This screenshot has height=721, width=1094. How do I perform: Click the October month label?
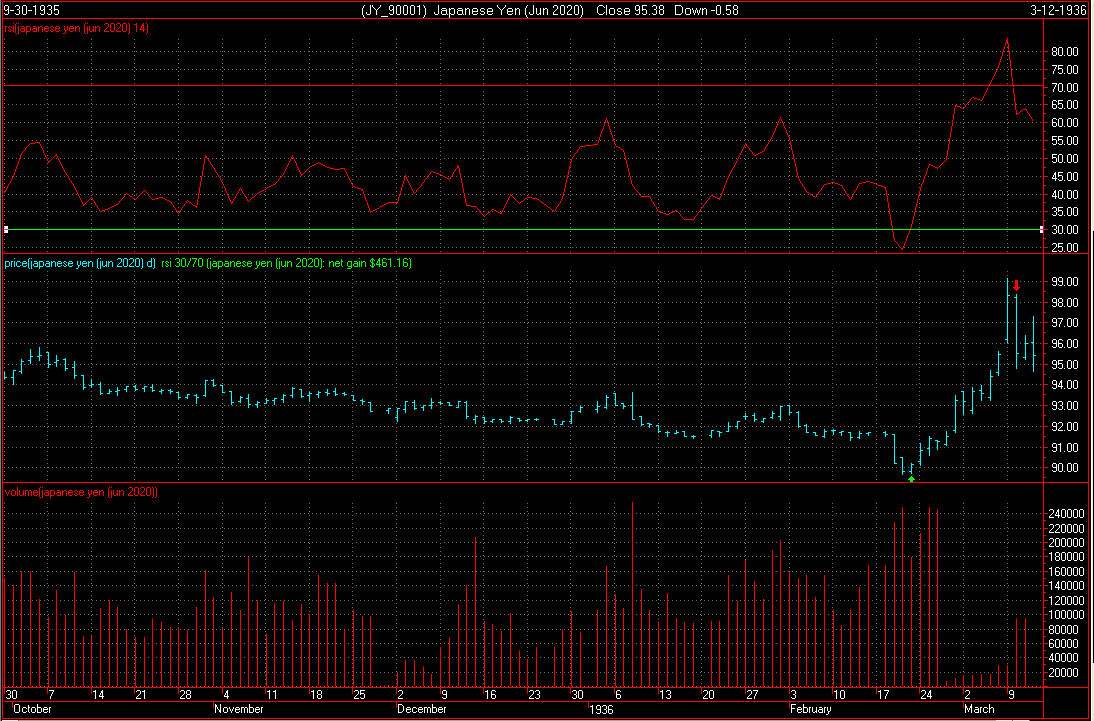31,709
